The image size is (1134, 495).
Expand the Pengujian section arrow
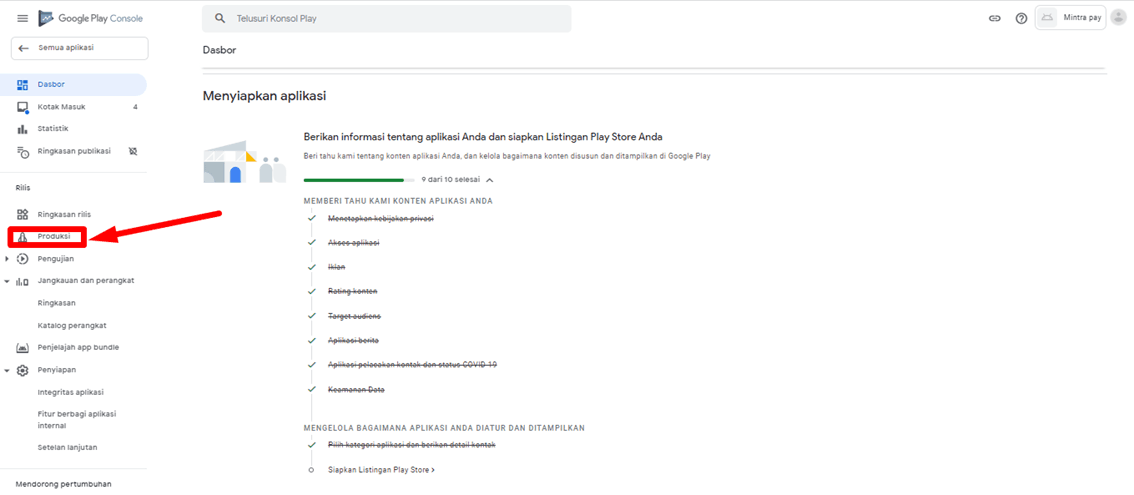pos(8,259)
